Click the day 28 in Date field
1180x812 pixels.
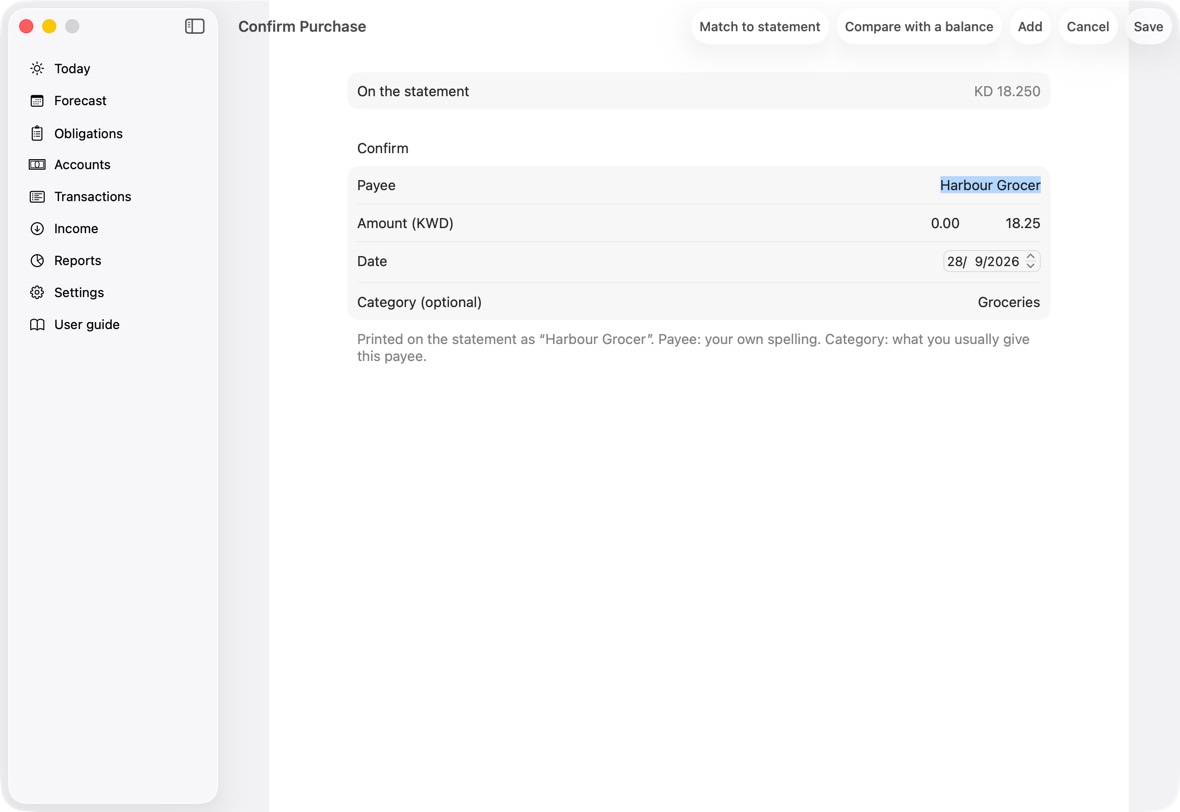click(956, 262)
